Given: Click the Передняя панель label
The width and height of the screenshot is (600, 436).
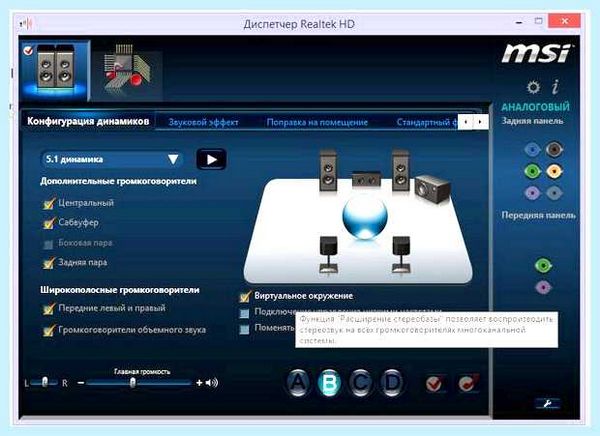Looking at the screenshot, I should (x=538, y=215).
